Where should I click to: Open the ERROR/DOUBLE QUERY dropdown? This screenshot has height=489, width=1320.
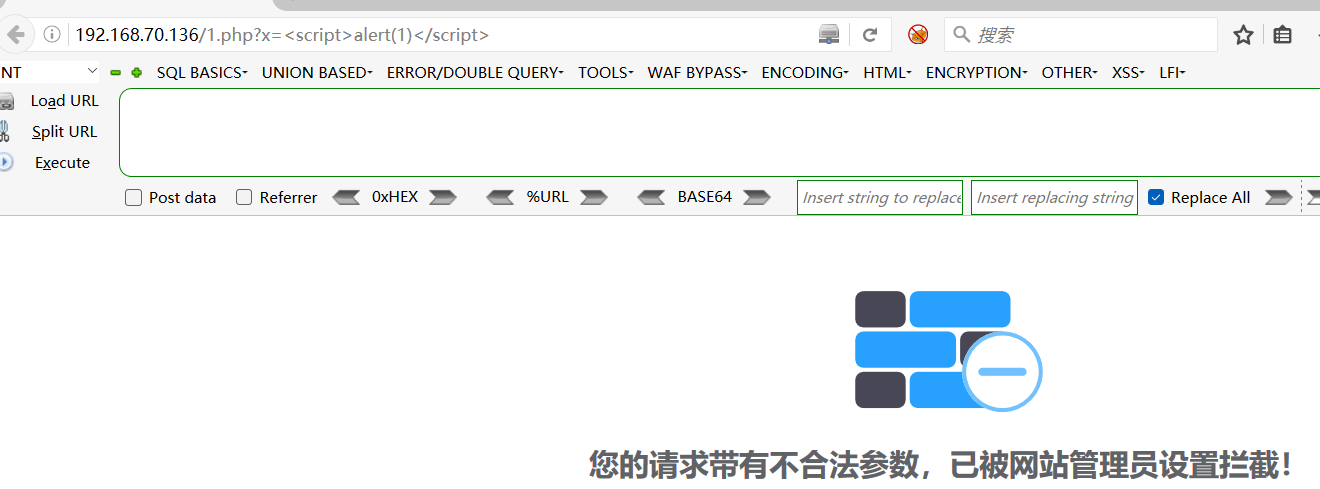click(x=475, y=73)
